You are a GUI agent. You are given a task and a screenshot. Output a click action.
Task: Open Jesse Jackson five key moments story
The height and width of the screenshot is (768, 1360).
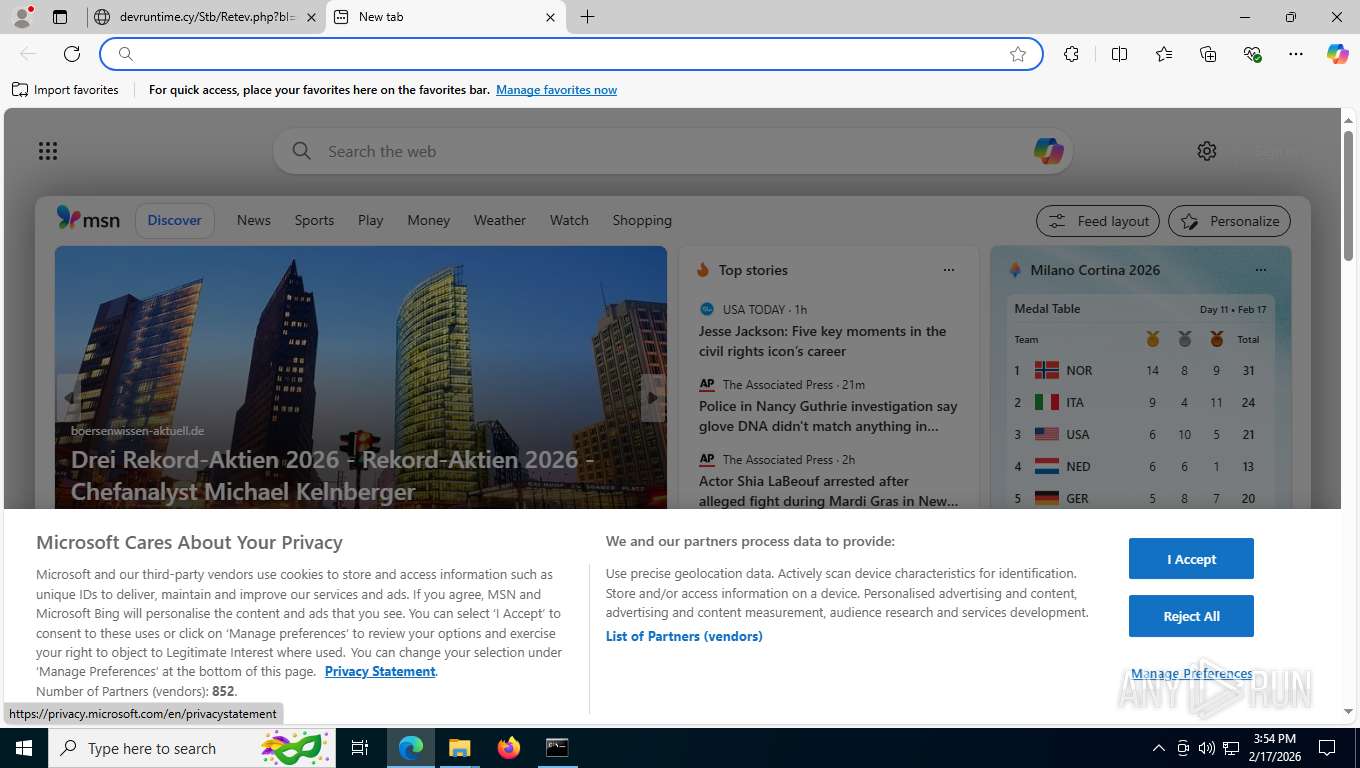coord(822,341)
